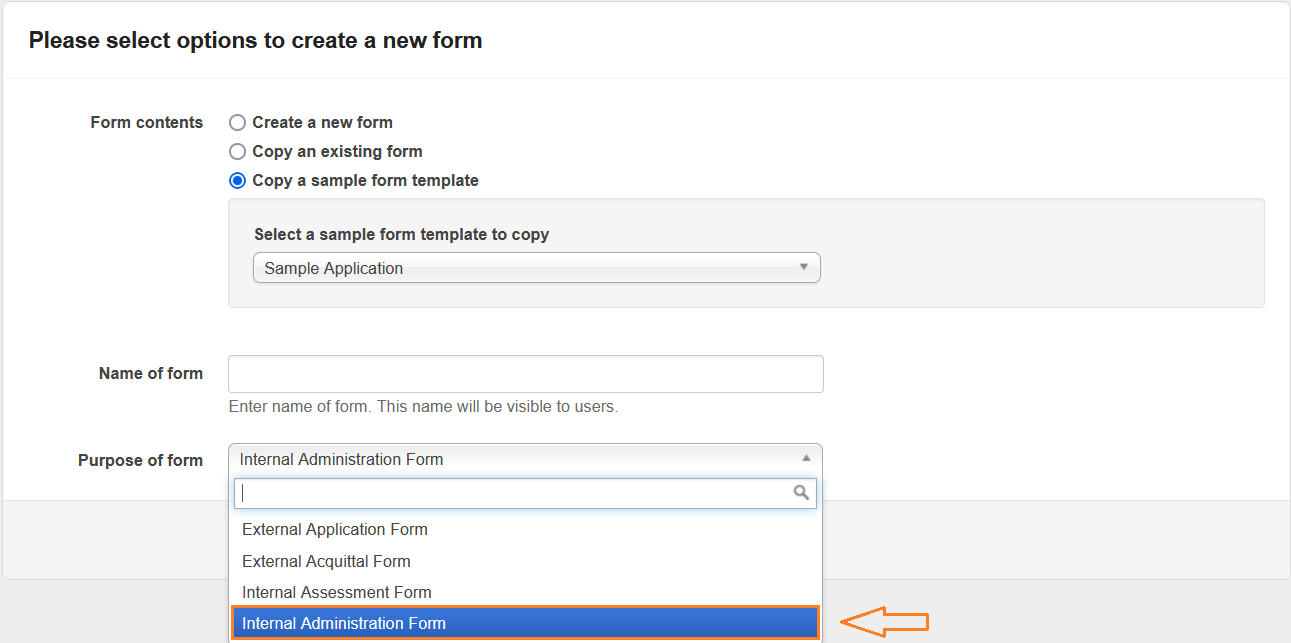Click the "Select a sample form template to copy" label
The width and height of the screenshot is (1291, 643).
tap(401, 234)
